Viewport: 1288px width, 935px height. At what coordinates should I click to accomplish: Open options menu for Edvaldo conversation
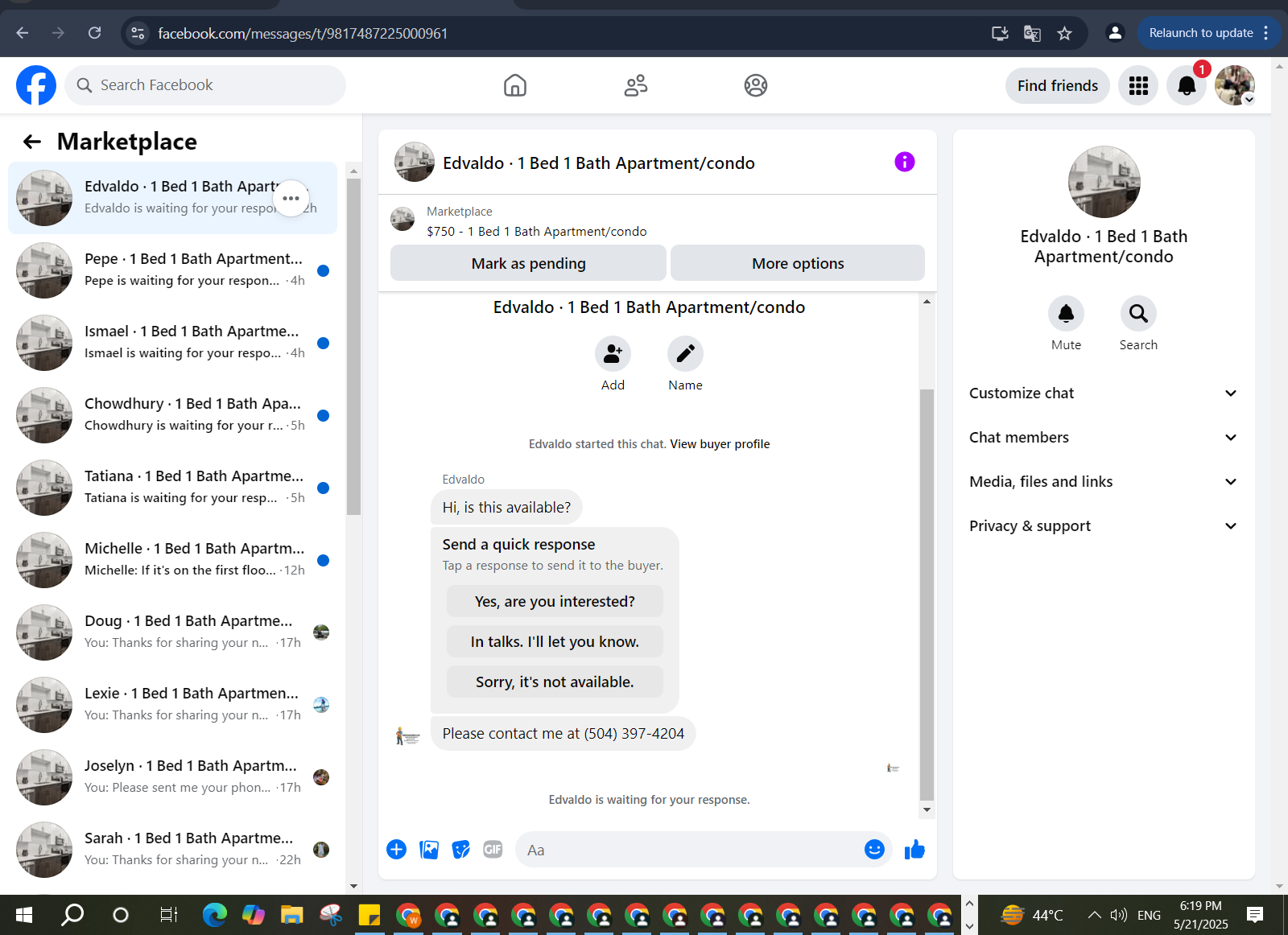pyautogui.click(x=291, y=198)
